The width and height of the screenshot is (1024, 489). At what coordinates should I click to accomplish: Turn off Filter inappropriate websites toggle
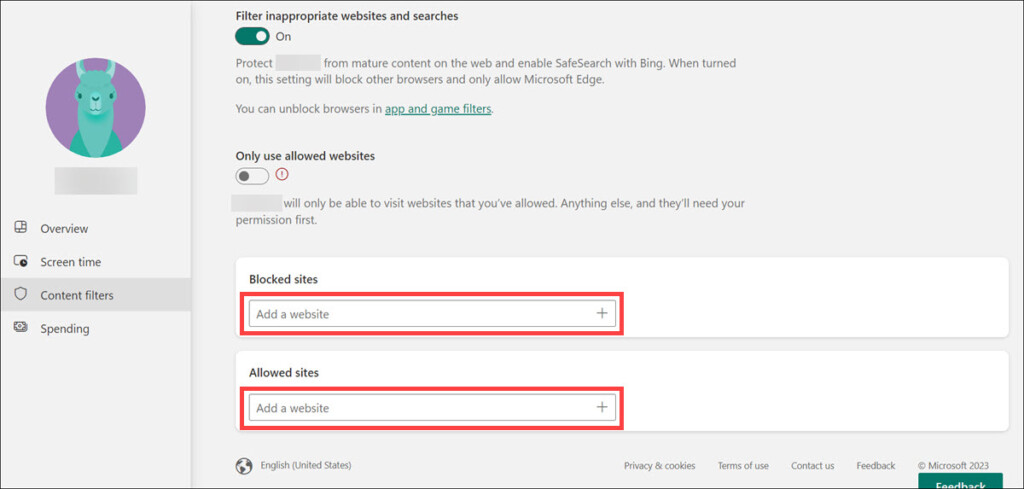[252, 37]
